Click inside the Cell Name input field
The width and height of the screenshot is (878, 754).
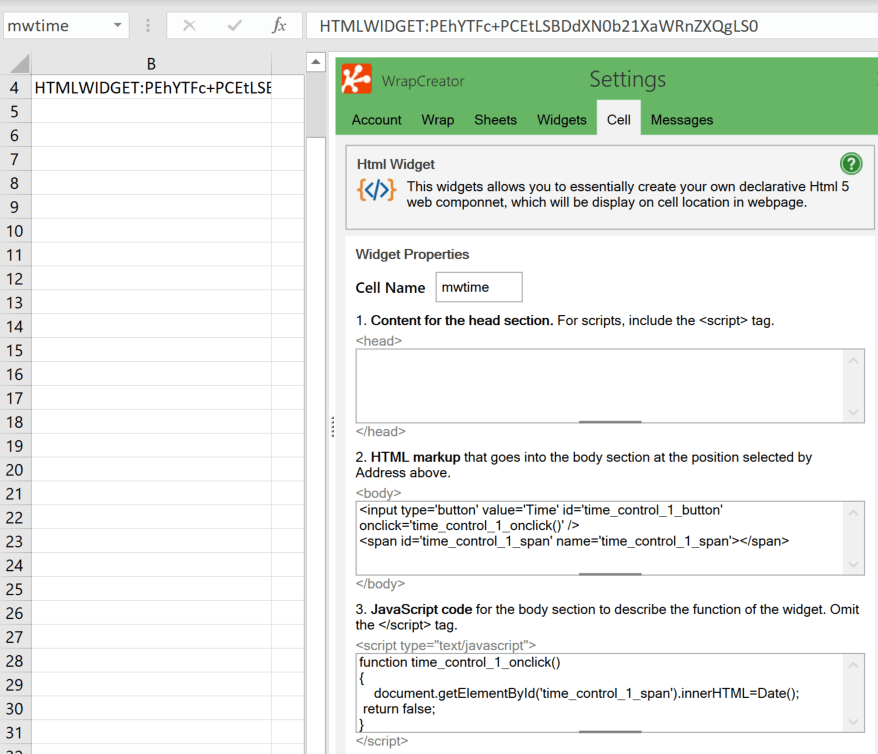[x=478, y=287]
